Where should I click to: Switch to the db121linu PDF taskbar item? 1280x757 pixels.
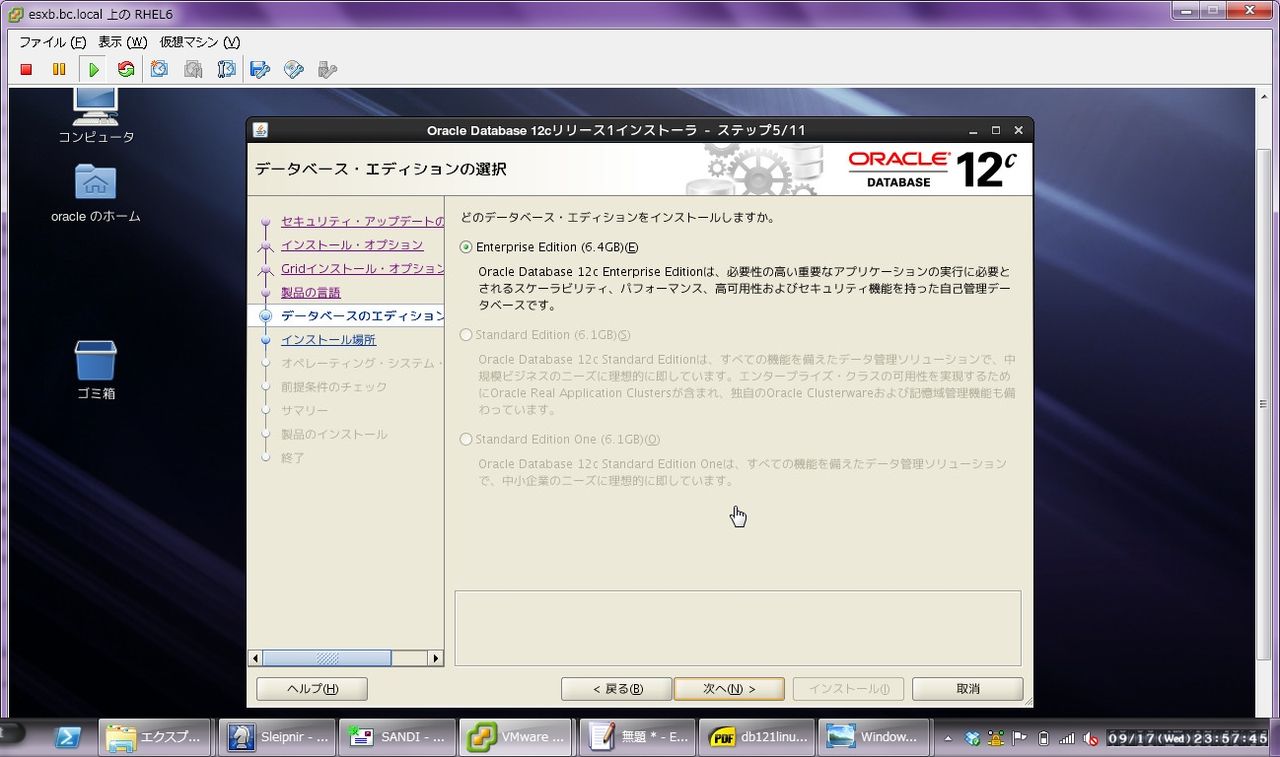click(756, 737)
